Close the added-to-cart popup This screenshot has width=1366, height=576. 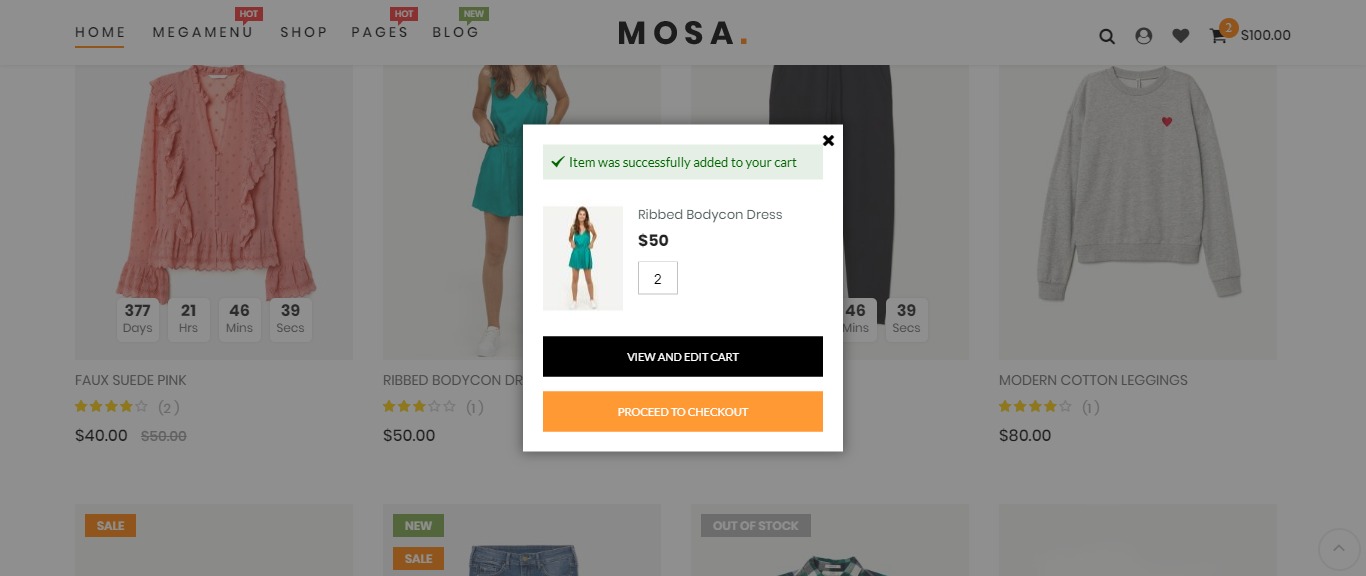point(828,141)
